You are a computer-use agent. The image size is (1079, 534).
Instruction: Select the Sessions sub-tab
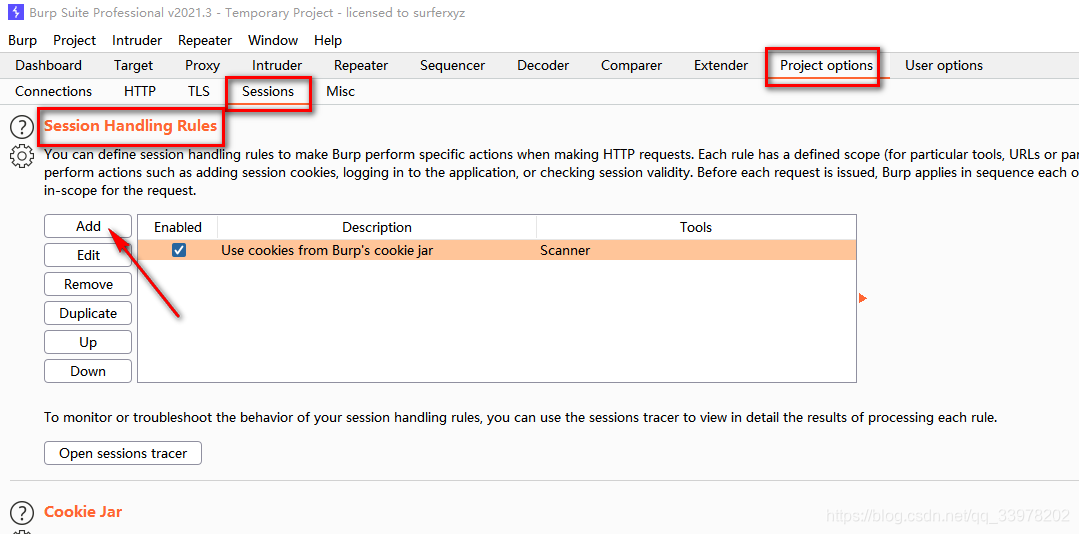click(268, 92)
